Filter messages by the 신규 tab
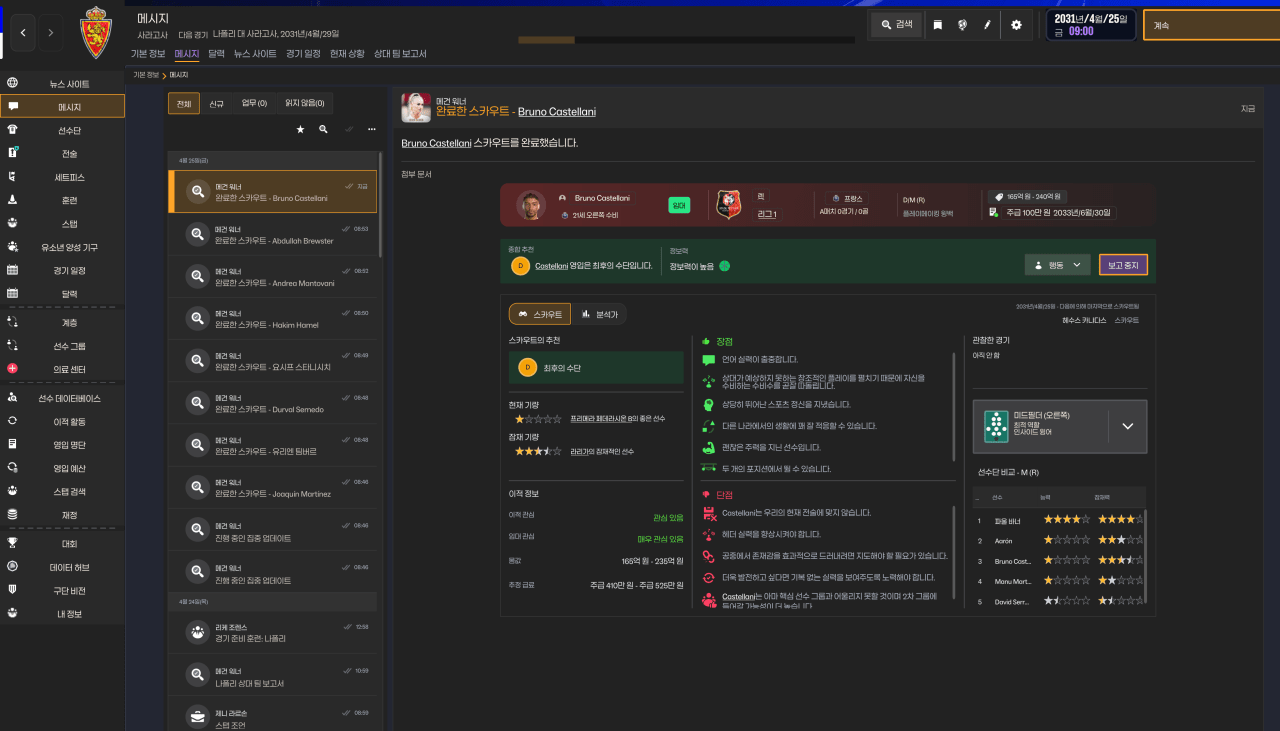The height and width of the screenshot is (731, 1280). (216, 103)
